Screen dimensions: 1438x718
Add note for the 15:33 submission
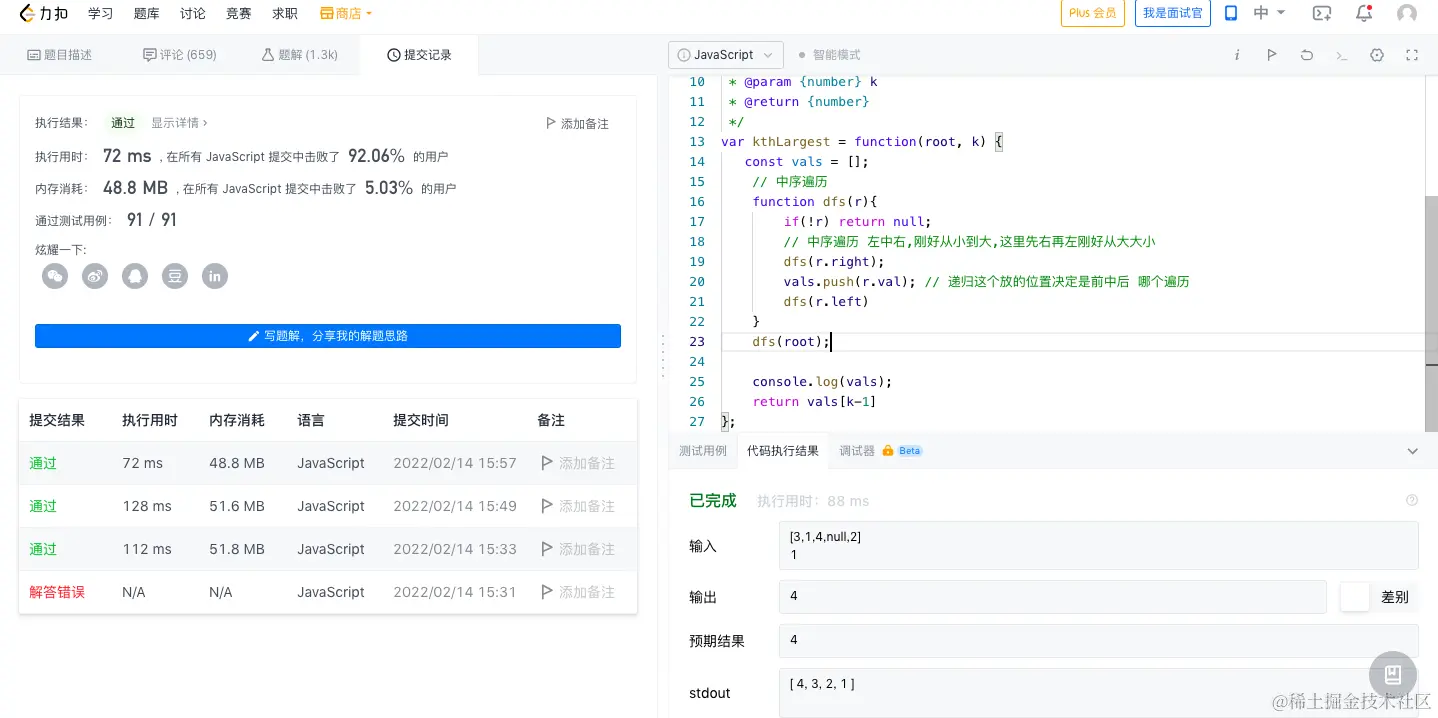coord(578,549)
